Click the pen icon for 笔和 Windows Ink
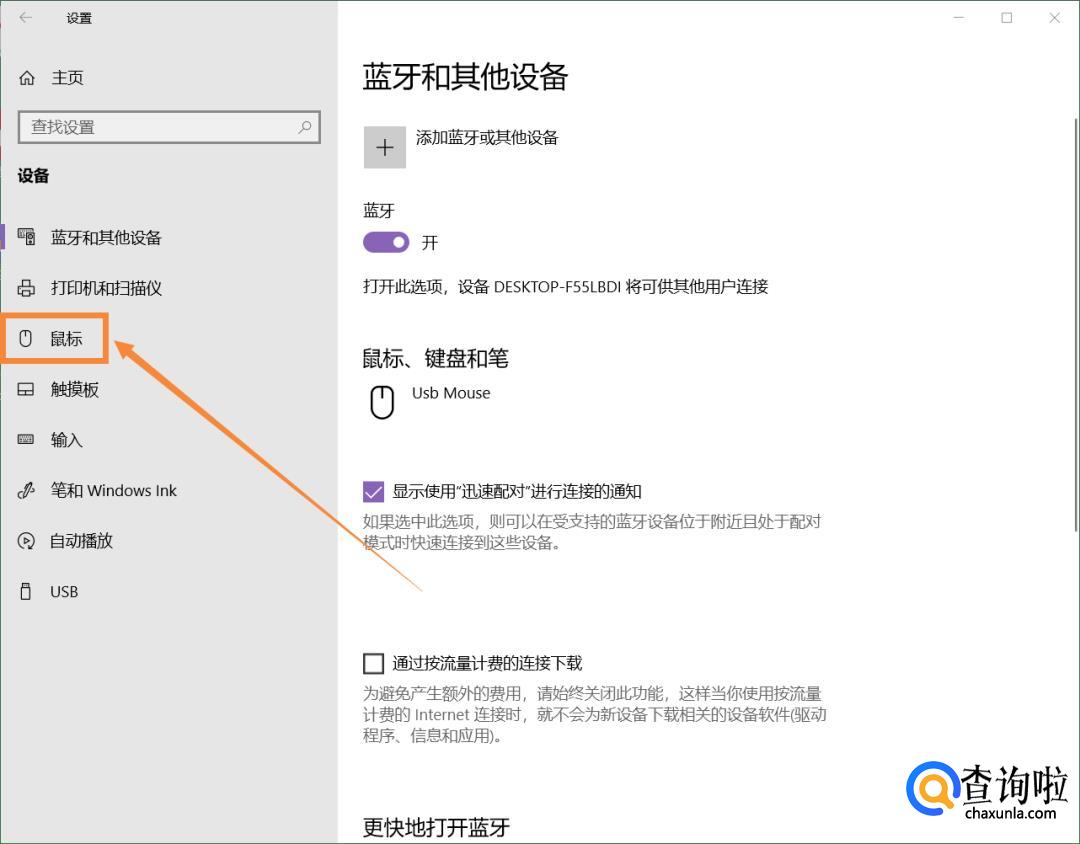This screenshot has height=844, width=1080. (x=26, y=491)
